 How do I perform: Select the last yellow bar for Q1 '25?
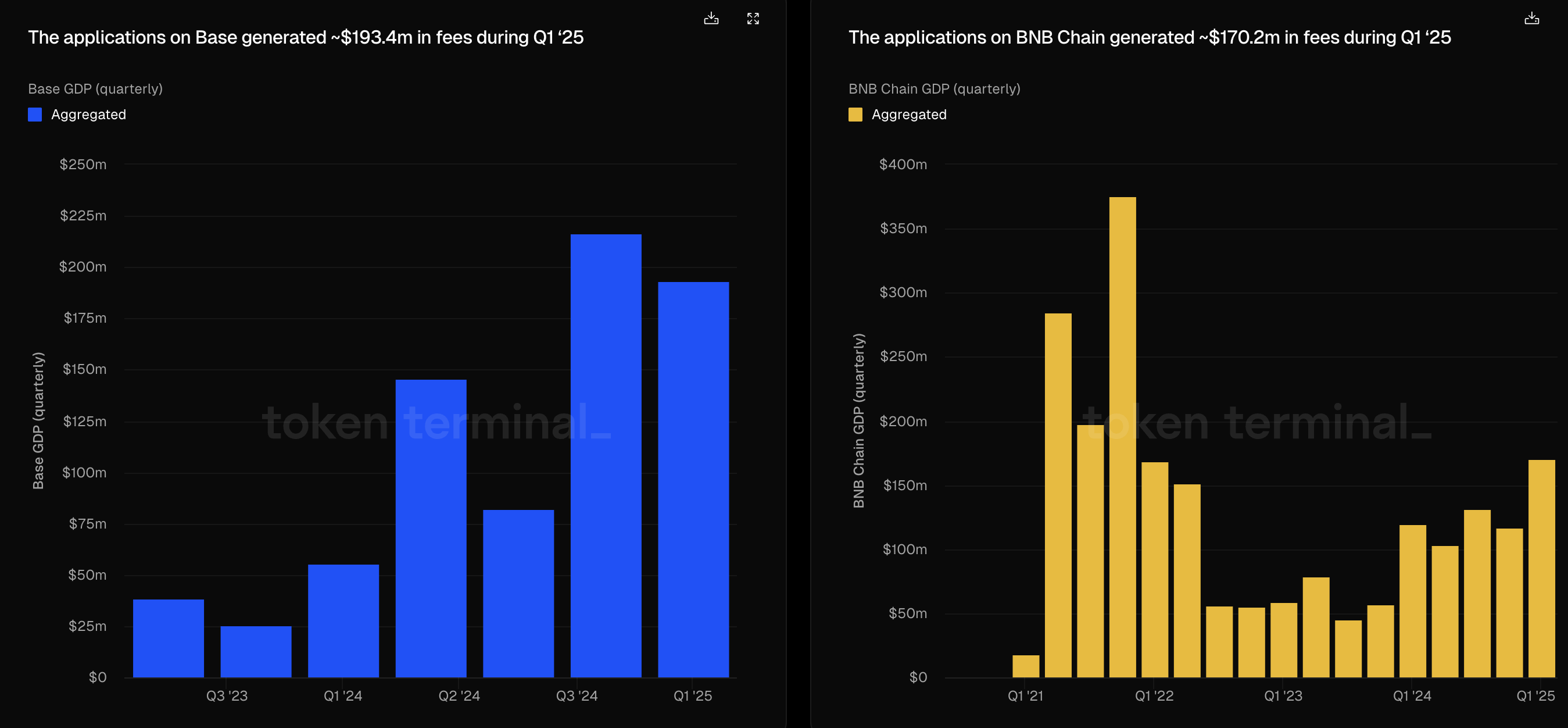click(x=1541, y=569)
